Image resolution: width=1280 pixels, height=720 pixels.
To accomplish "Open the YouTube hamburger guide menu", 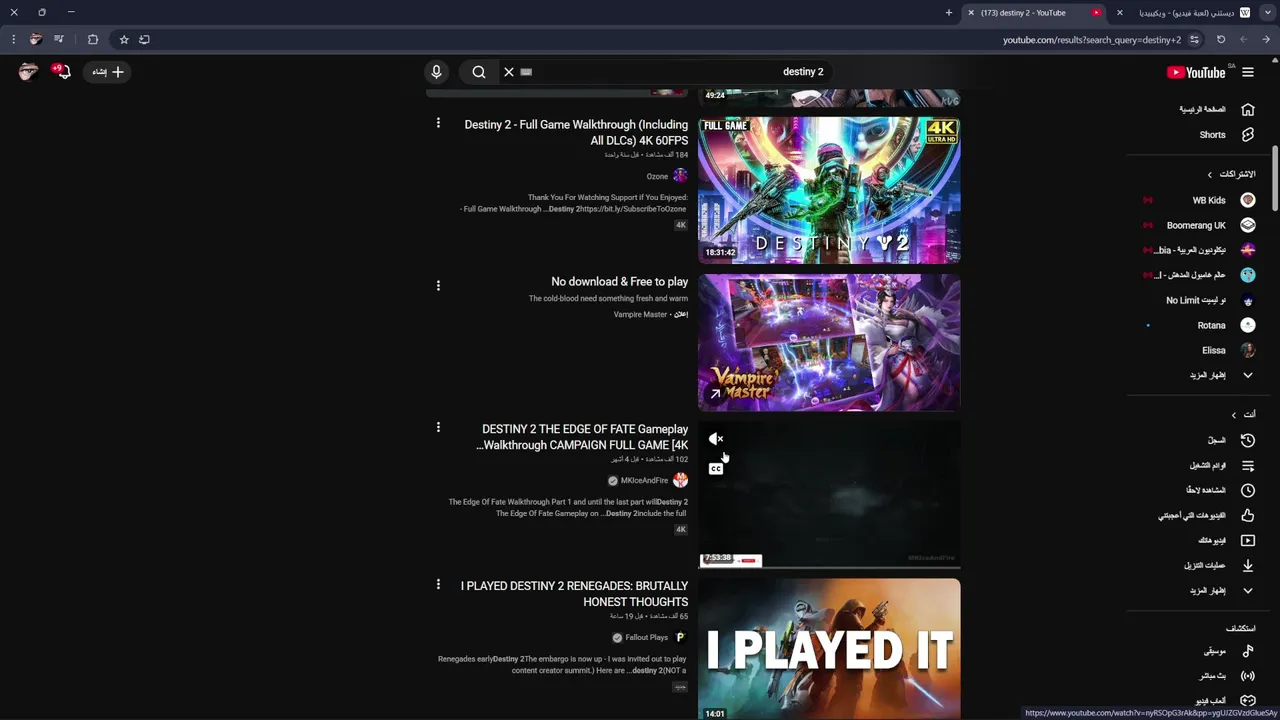I will pyautogui.click(x=1248, y=72).
